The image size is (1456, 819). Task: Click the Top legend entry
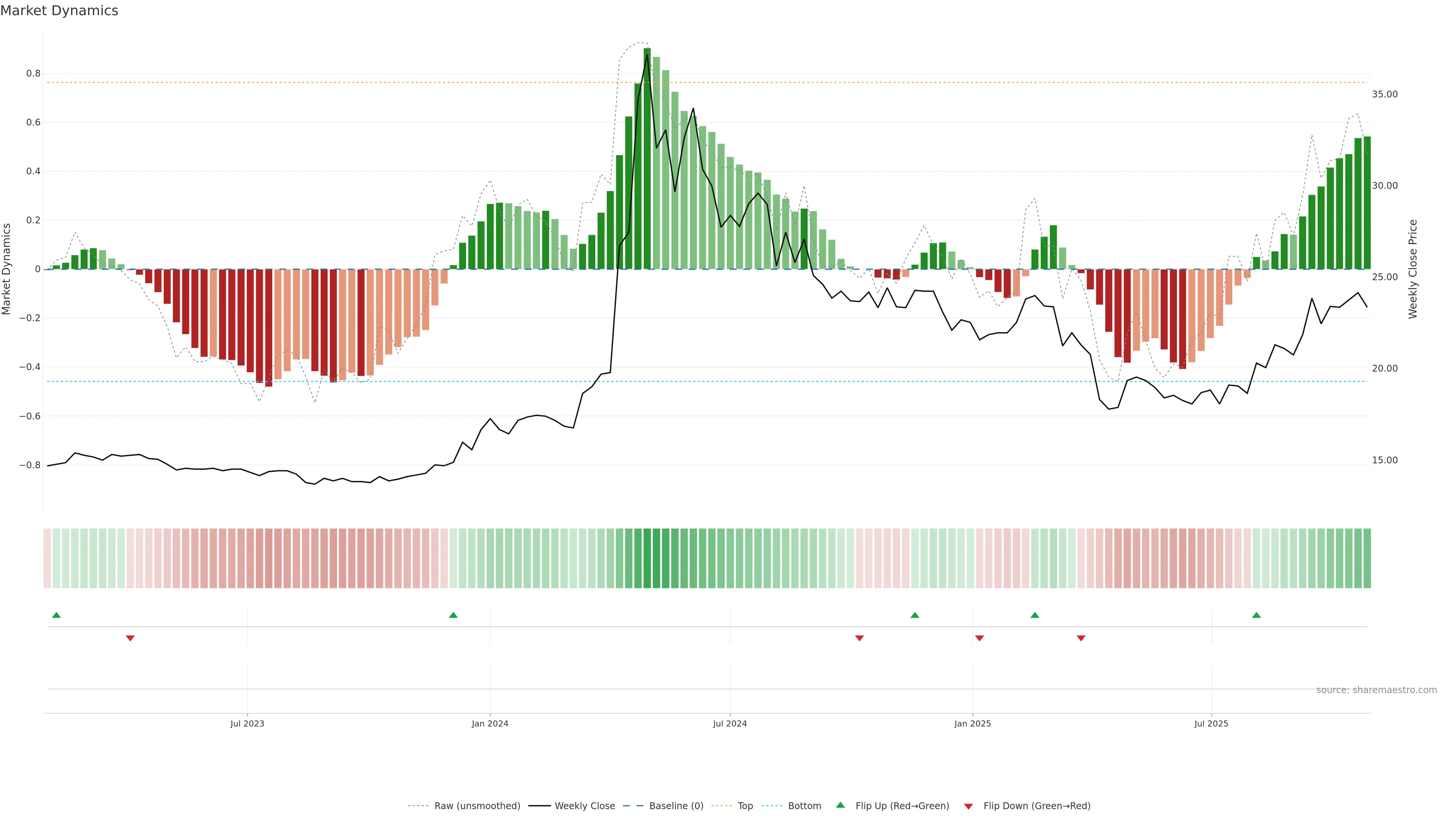pos(745,806)
